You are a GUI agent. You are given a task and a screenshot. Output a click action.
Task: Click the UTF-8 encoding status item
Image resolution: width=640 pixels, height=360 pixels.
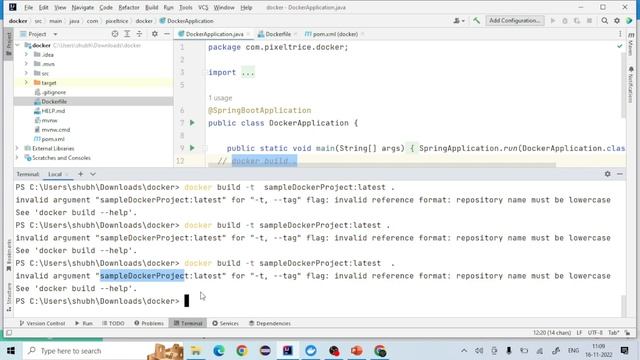coord(595,333)
